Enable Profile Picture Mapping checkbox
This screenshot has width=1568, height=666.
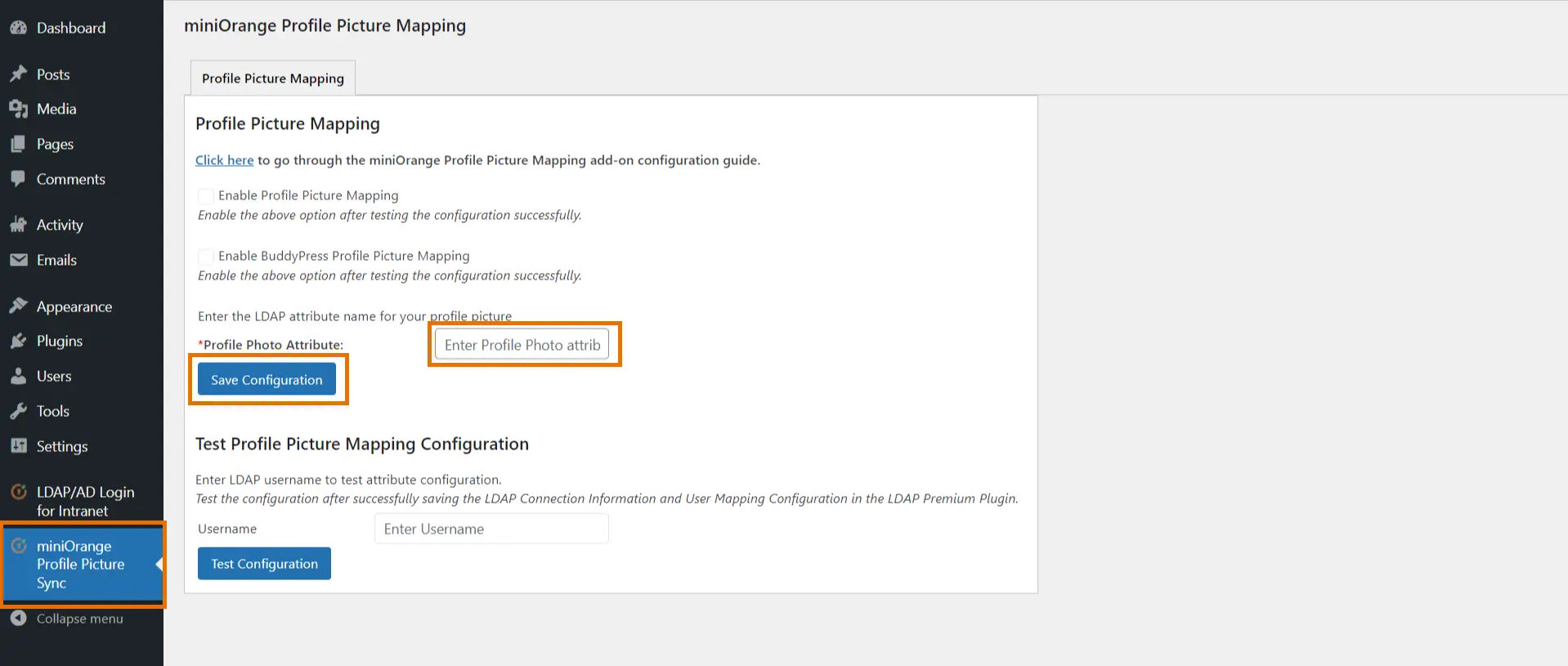pyautogui.click(x=206, y=196)
